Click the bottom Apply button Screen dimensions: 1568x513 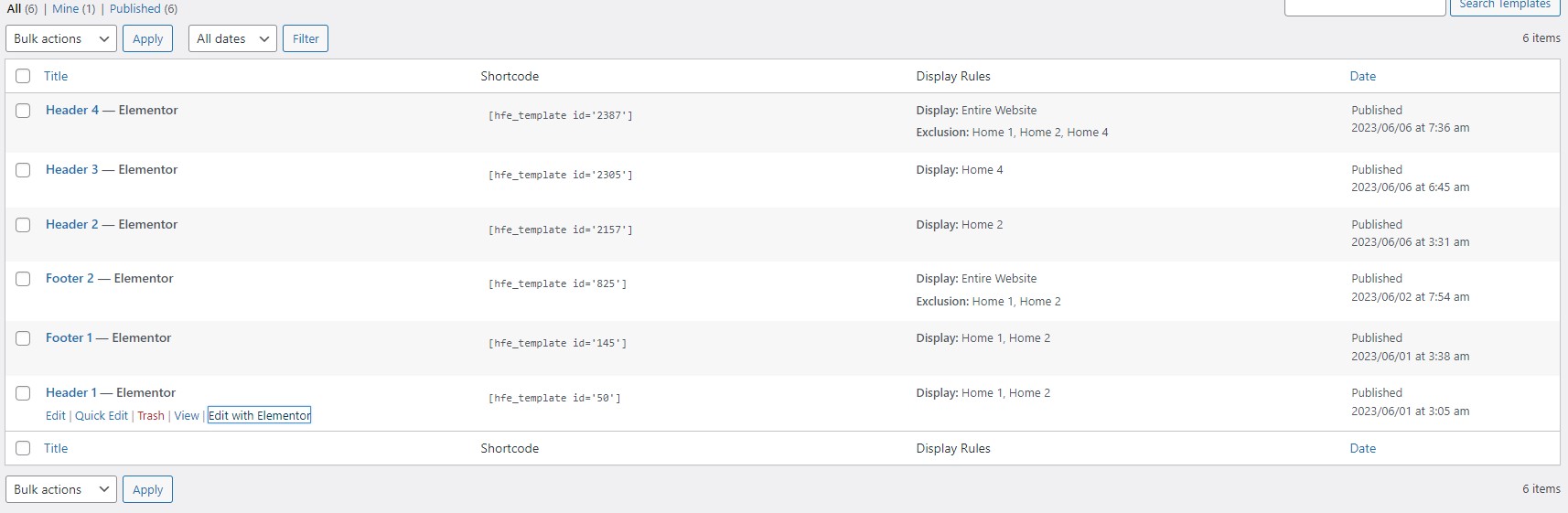click(147, 489)
